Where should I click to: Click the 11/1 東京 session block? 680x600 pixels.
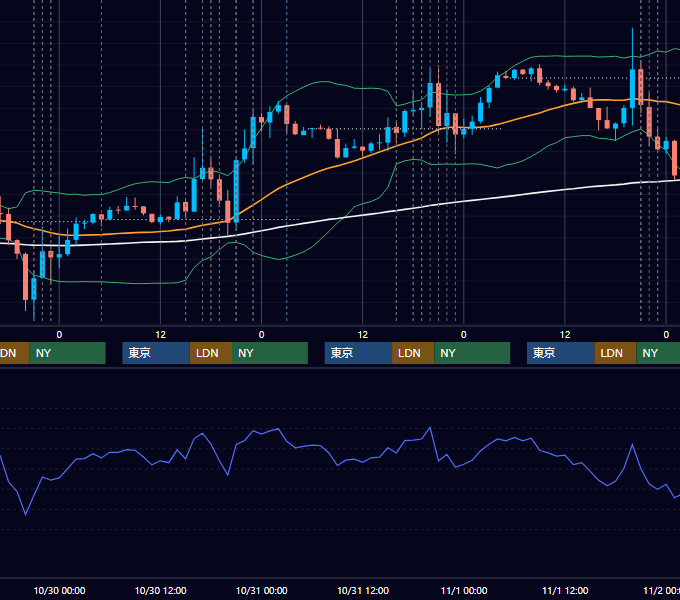point(560,353)
